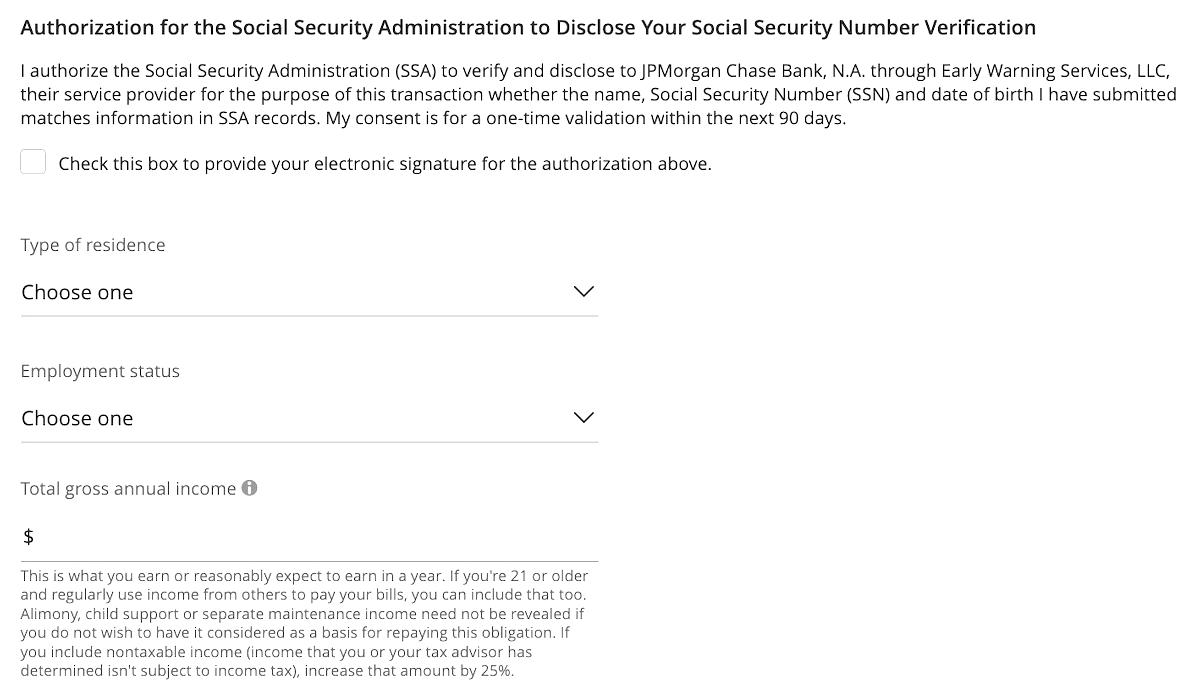
Task: Select 'Choose one' under Type of residence
Action: point(77,292)
